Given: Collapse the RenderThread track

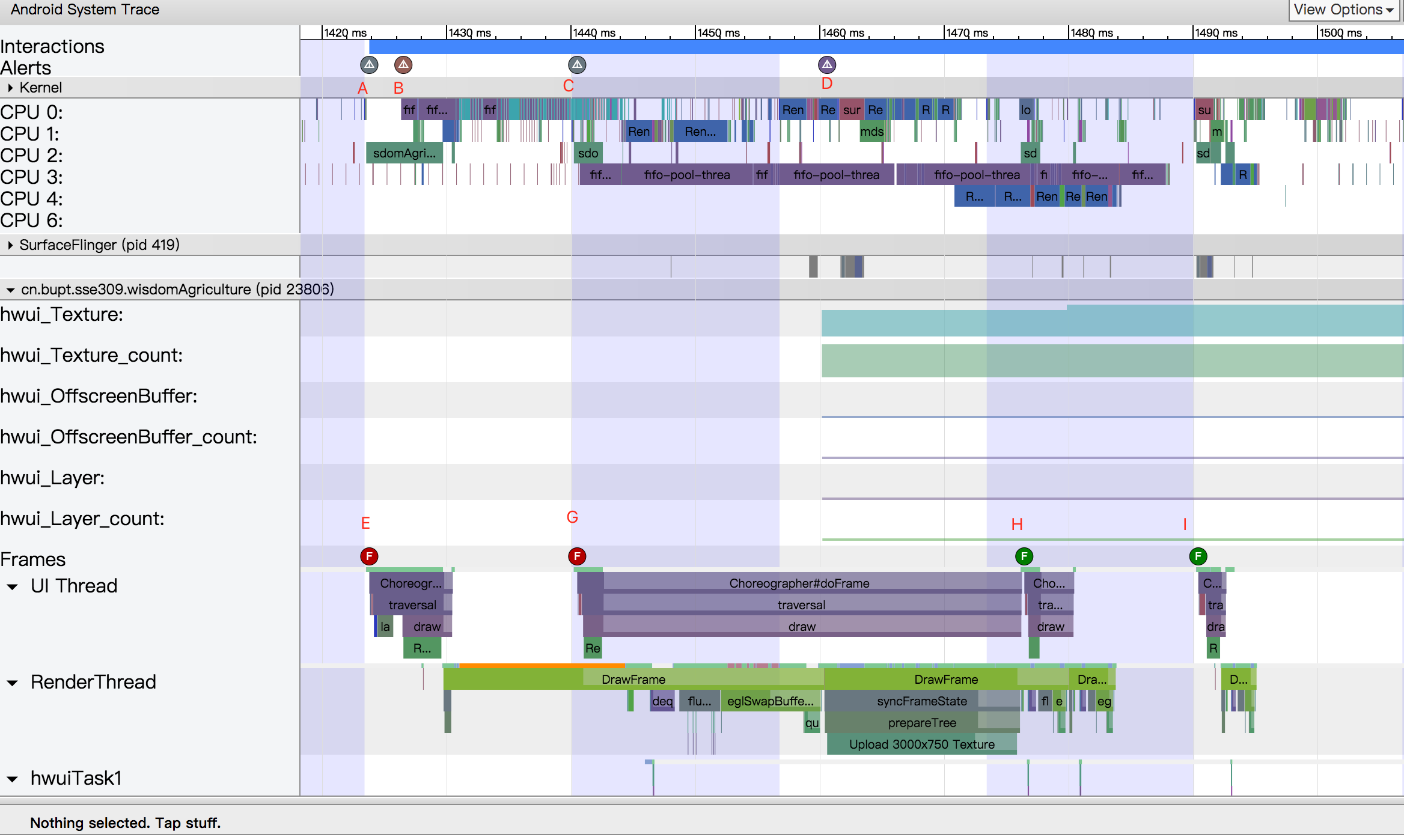Looking at the screenshot, I should click(x=12, y=683).
